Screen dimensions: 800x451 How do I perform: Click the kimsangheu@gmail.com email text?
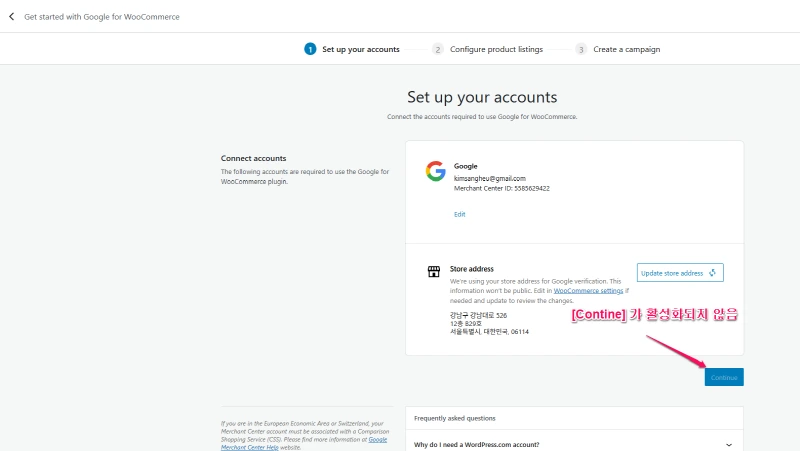(x=490, y=179)
